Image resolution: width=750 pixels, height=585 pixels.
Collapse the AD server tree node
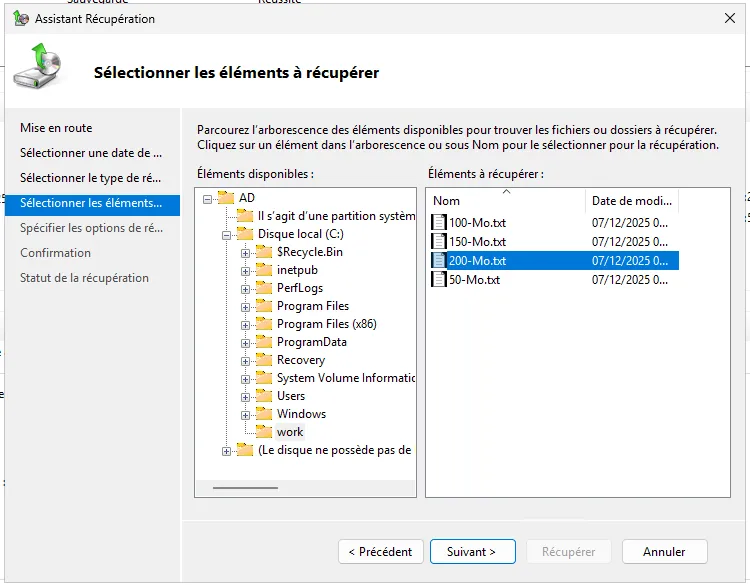coord(208,198)
